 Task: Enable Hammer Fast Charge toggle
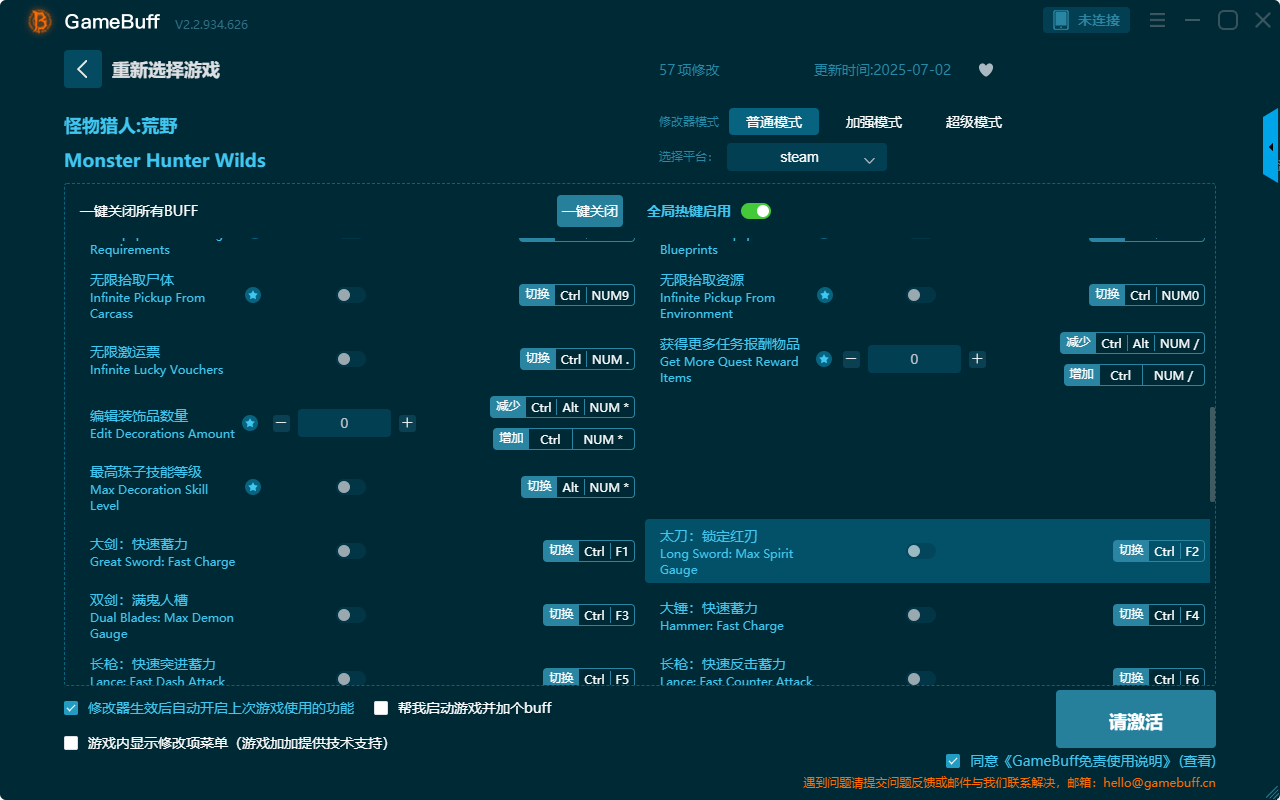tap(921, 615)
